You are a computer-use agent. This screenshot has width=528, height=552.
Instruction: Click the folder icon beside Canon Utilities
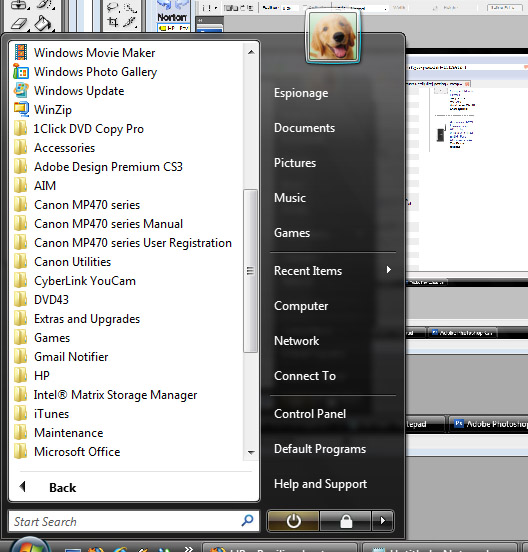coord(20,261)
